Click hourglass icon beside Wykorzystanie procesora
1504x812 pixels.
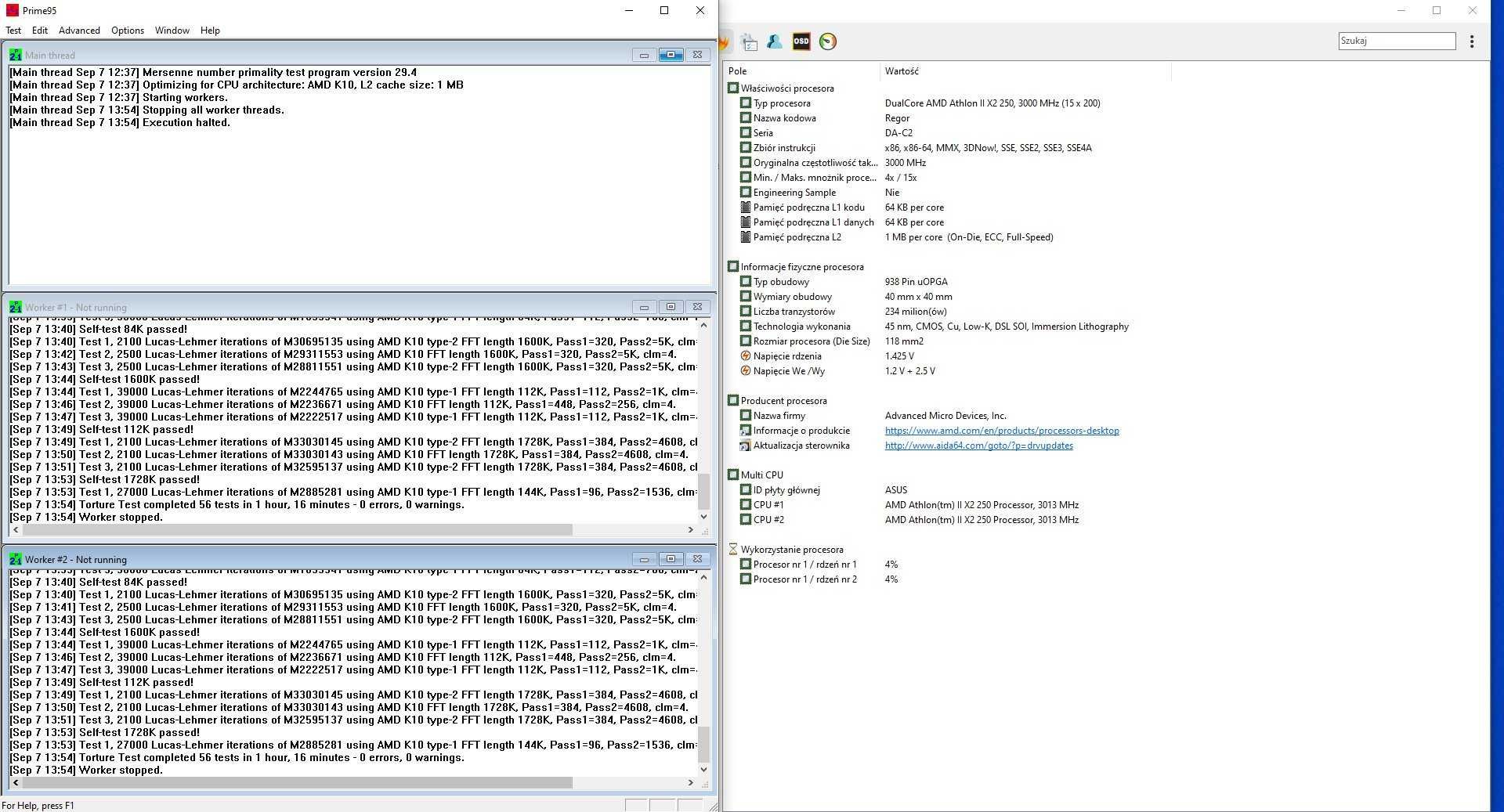733,549
